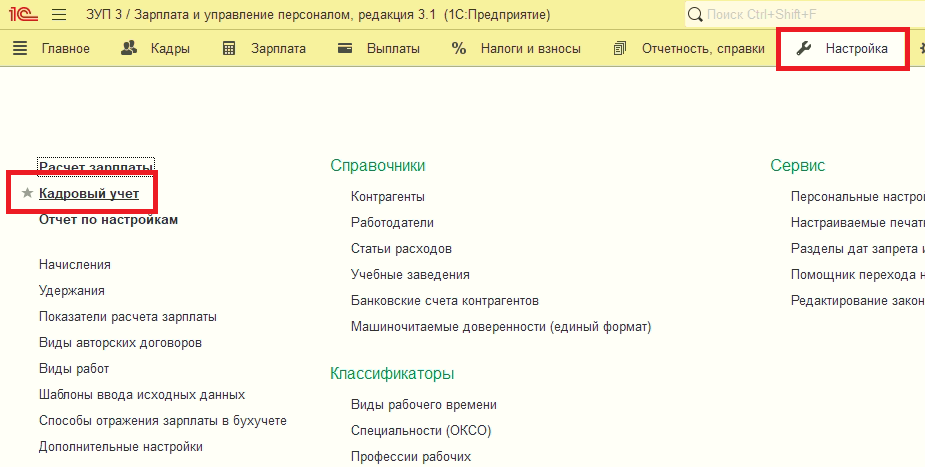This screenshot has height=467, width=925.
Task: Open Редактирование законодательства link
Action: pos(858,300)
